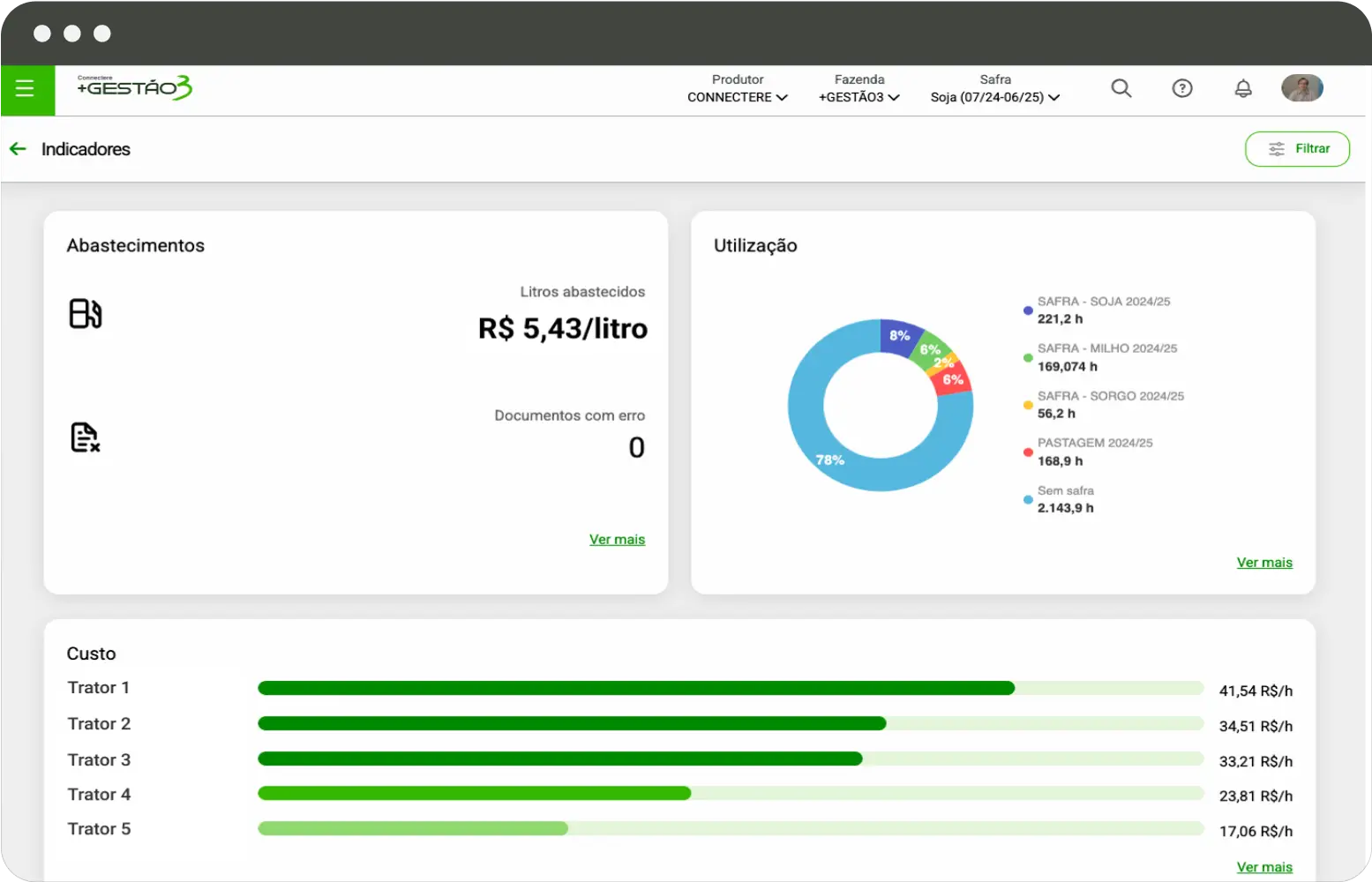Select the 78% light-blue donut segment
Image resolution: width=1372 pixels, height=882 pixels.
829,459
